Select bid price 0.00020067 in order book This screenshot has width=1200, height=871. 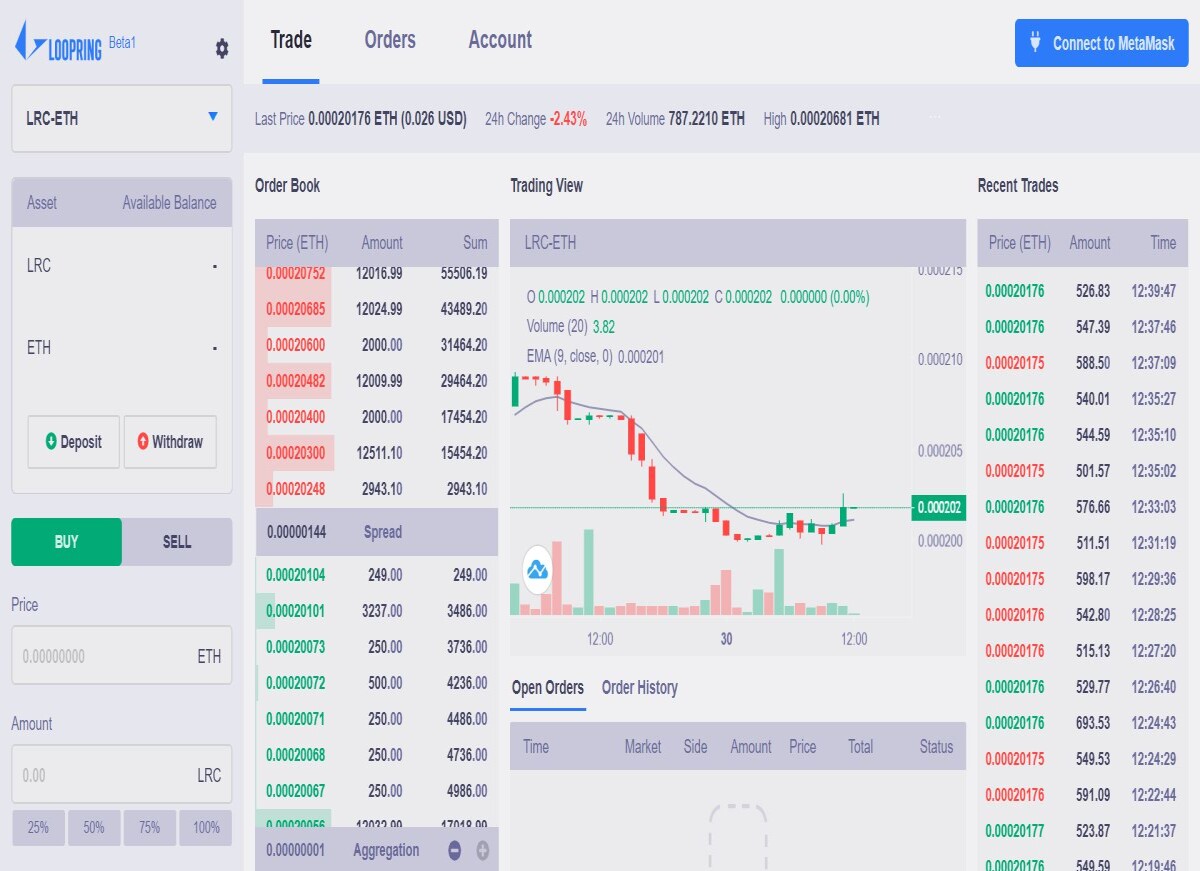pos(296,791)
